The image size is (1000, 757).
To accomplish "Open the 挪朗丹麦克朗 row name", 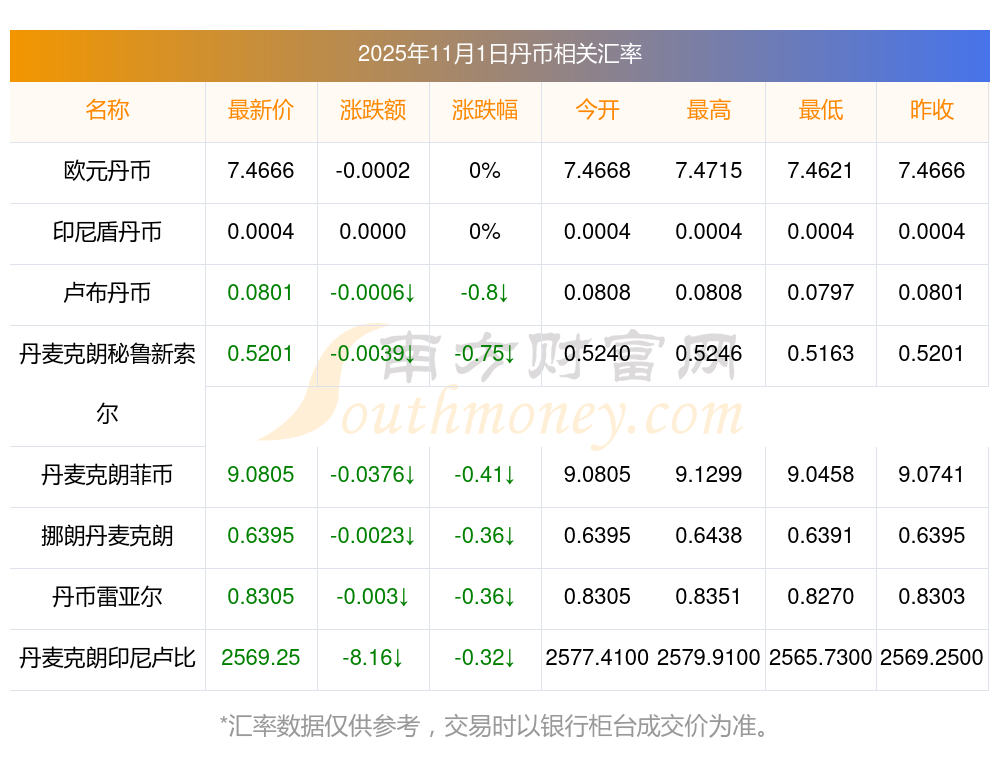I will tap(107, 536).
